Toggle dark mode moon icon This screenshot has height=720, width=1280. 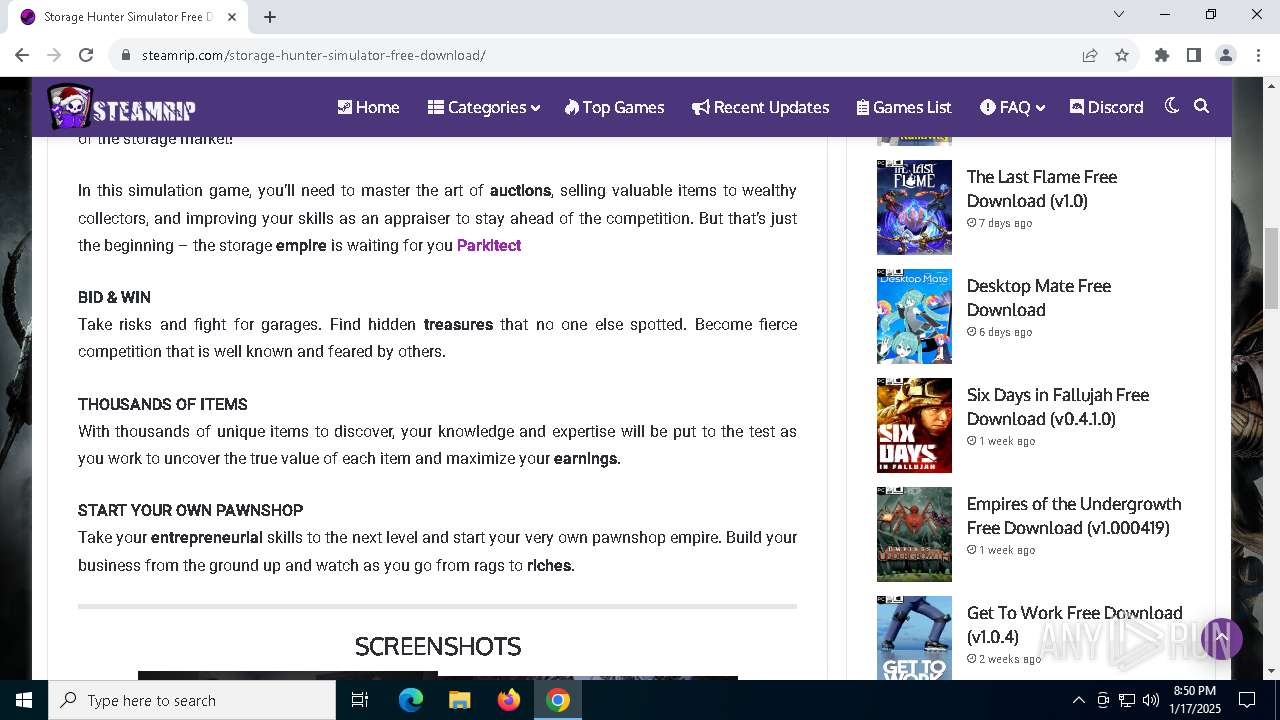point(1172,106)
